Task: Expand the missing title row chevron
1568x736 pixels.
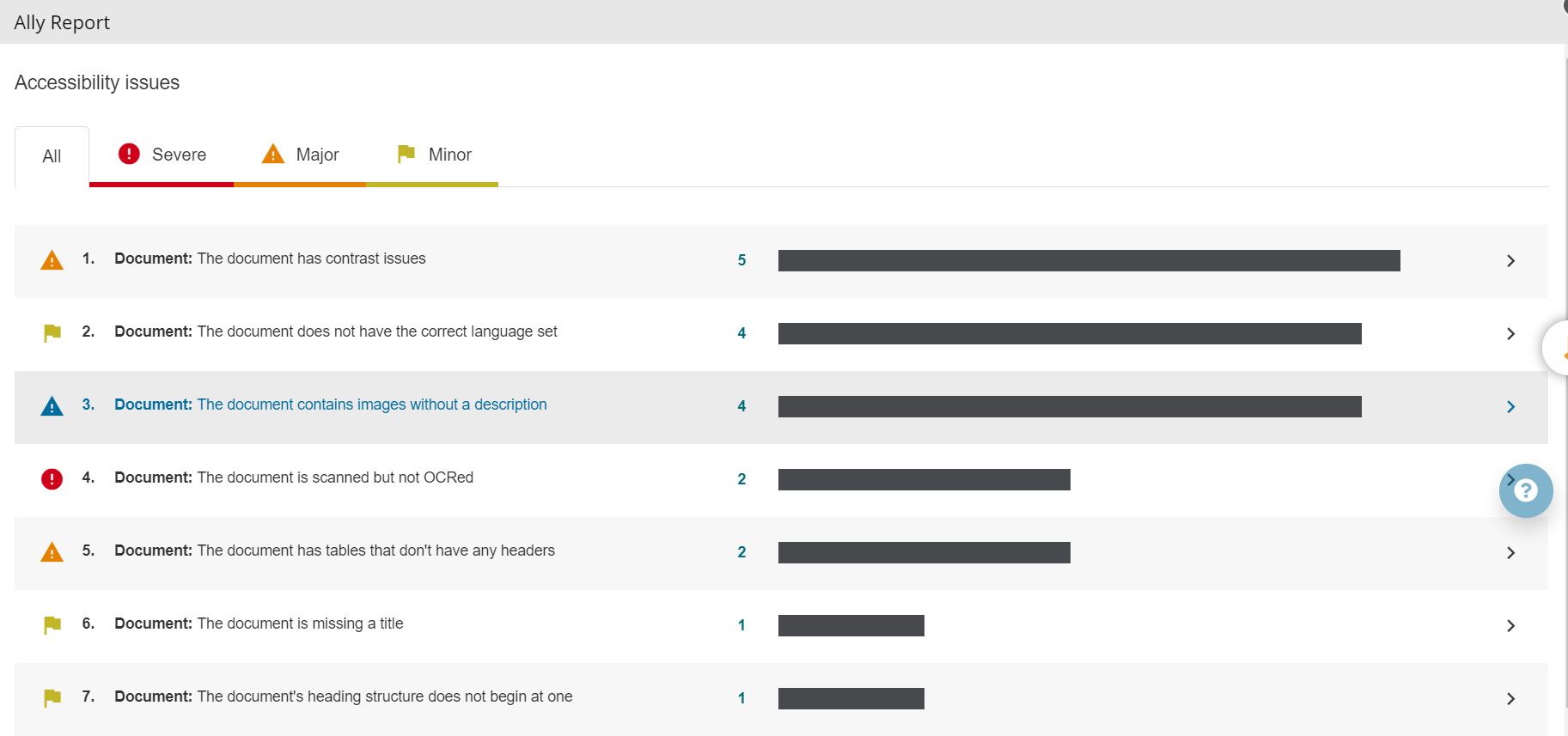Action: click(1510, 626)
